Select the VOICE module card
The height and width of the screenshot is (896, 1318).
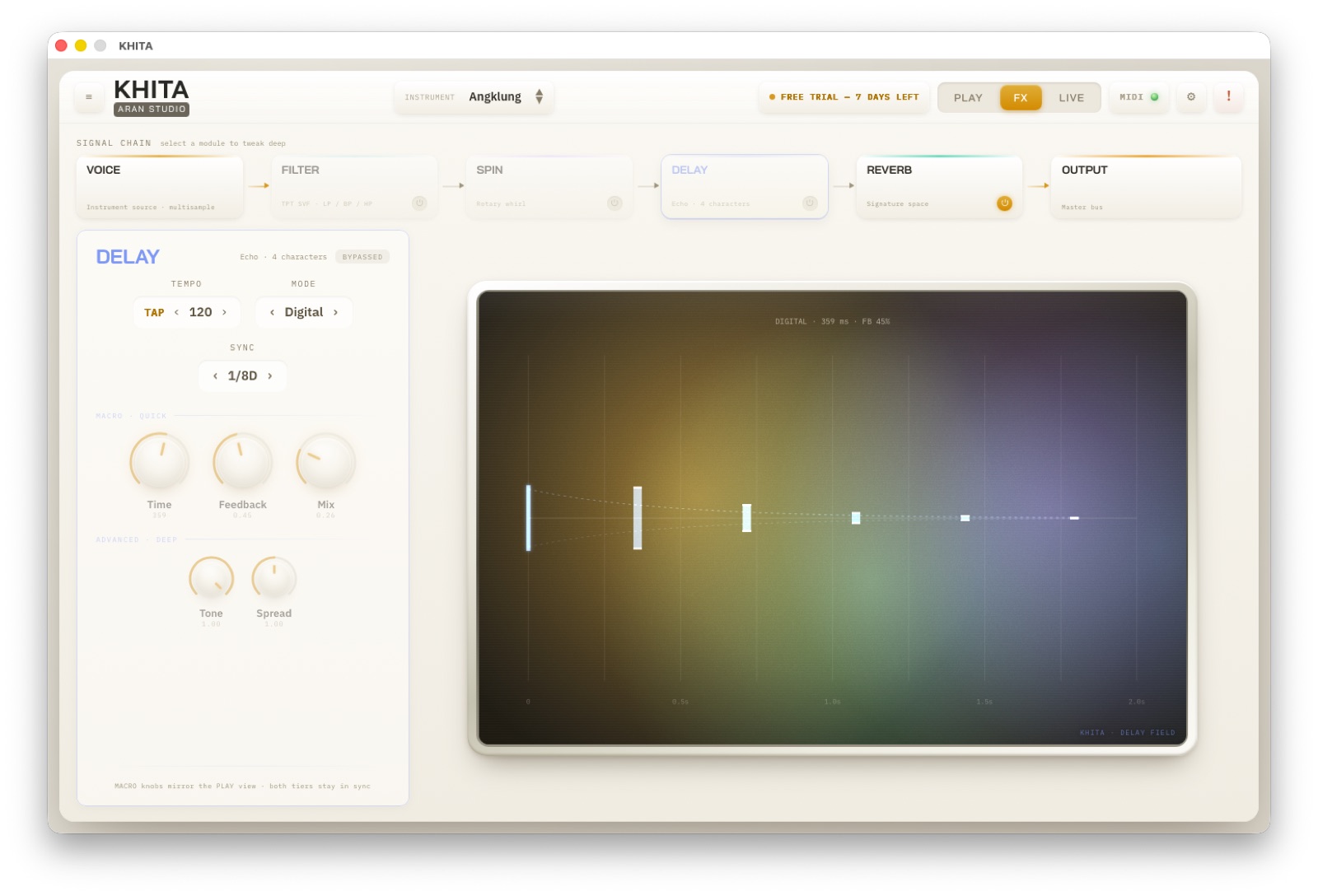pyautogui.click(x=160, y=187)
